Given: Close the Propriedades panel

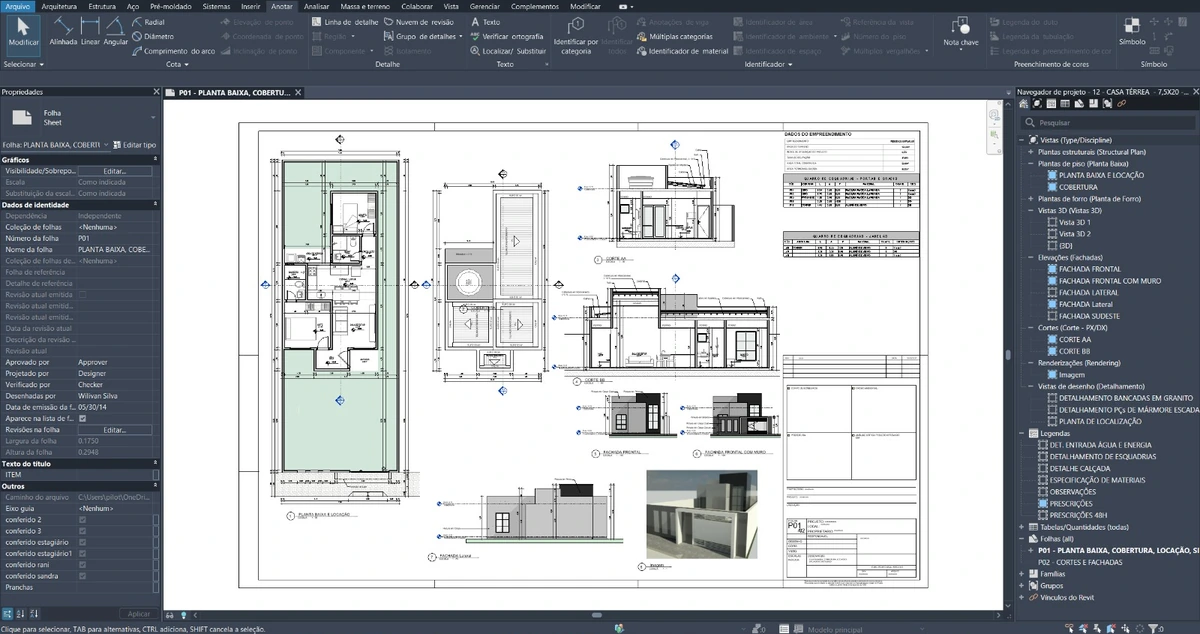Looking at the screenshot, I should [x=155, y=92].
